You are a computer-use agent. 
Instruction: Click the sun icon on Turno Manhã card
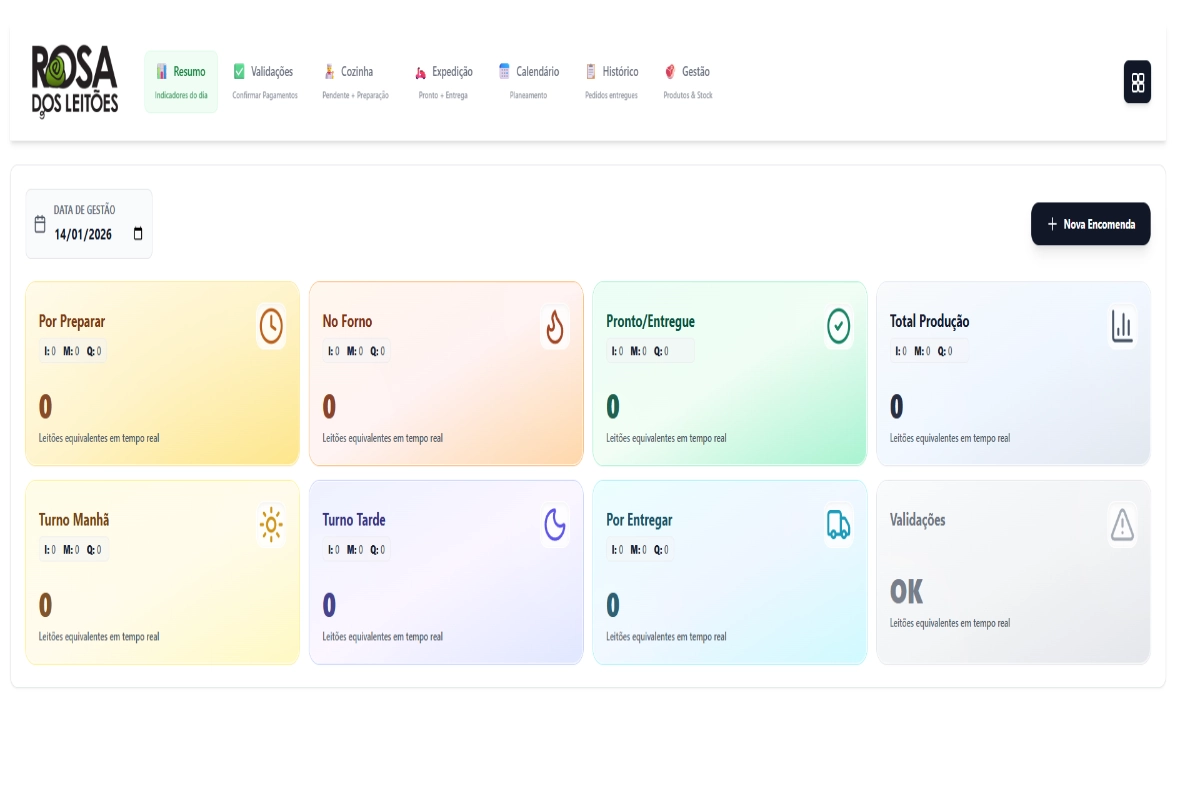click(x=271, y=524)
